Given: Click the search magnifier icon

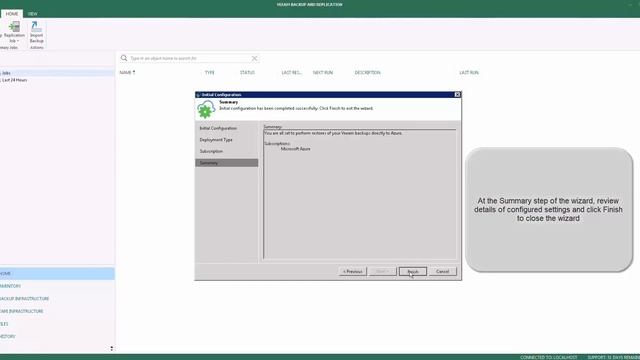Looking at the screenshot, I should (124, 58).
